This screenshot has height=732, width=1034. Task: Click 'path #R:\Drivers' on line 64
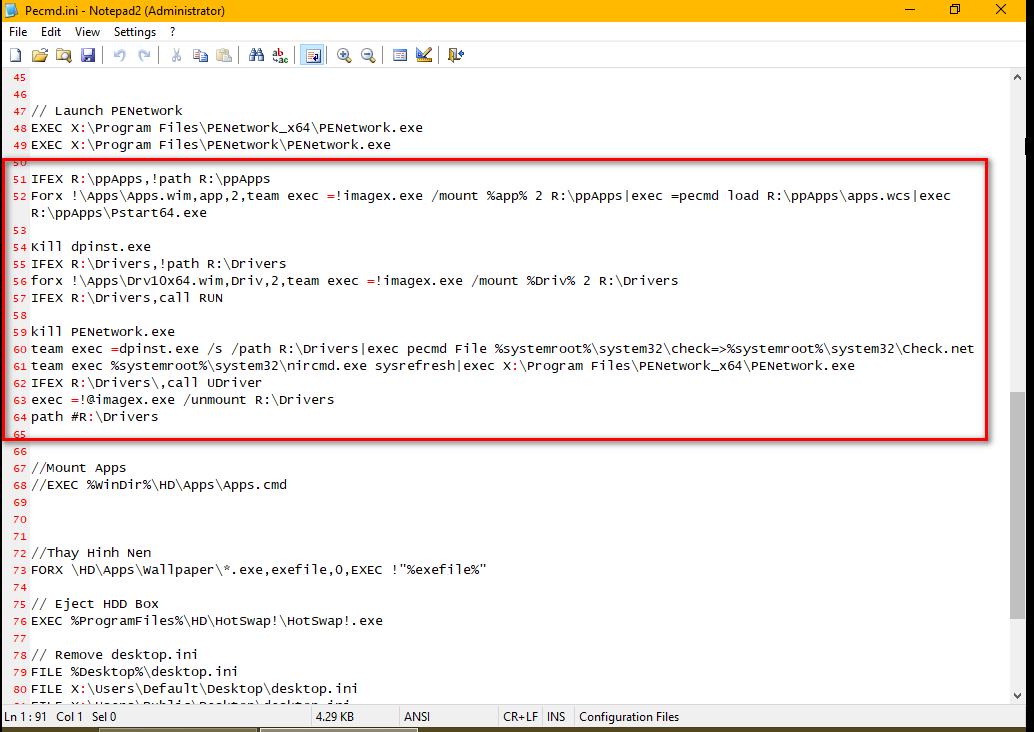[95, 417]
